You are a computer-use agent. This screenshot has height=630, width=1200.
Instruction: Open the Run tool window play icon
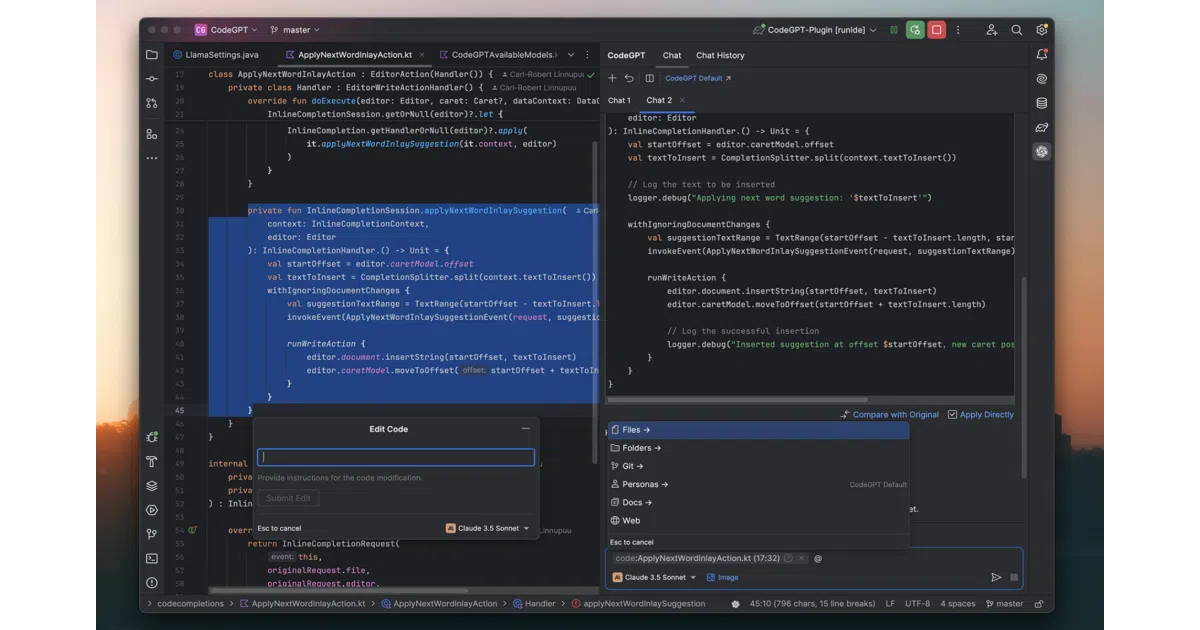[152, 510]
